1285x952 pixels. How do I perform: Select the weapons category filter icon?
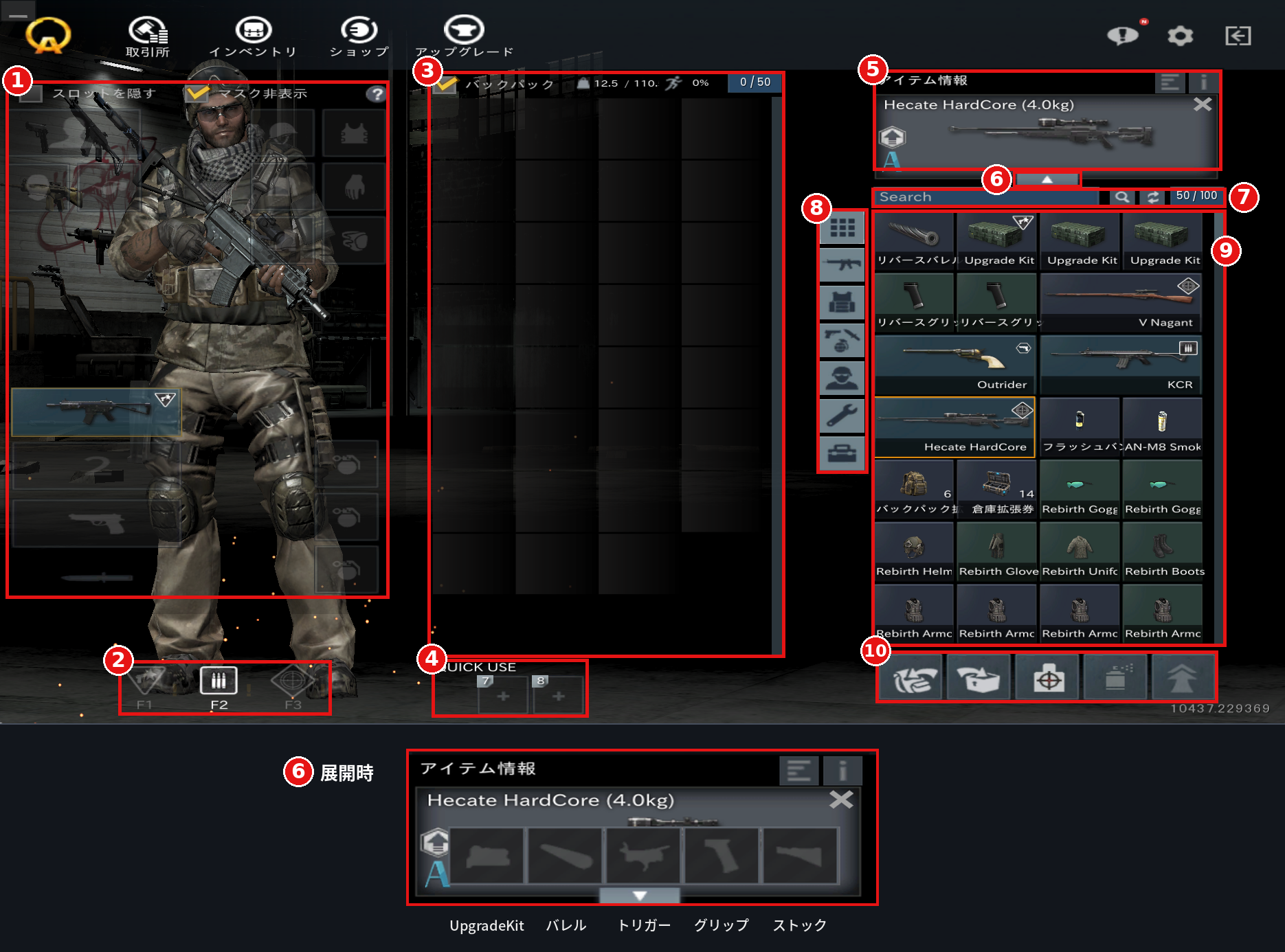[x=842, y=265]
